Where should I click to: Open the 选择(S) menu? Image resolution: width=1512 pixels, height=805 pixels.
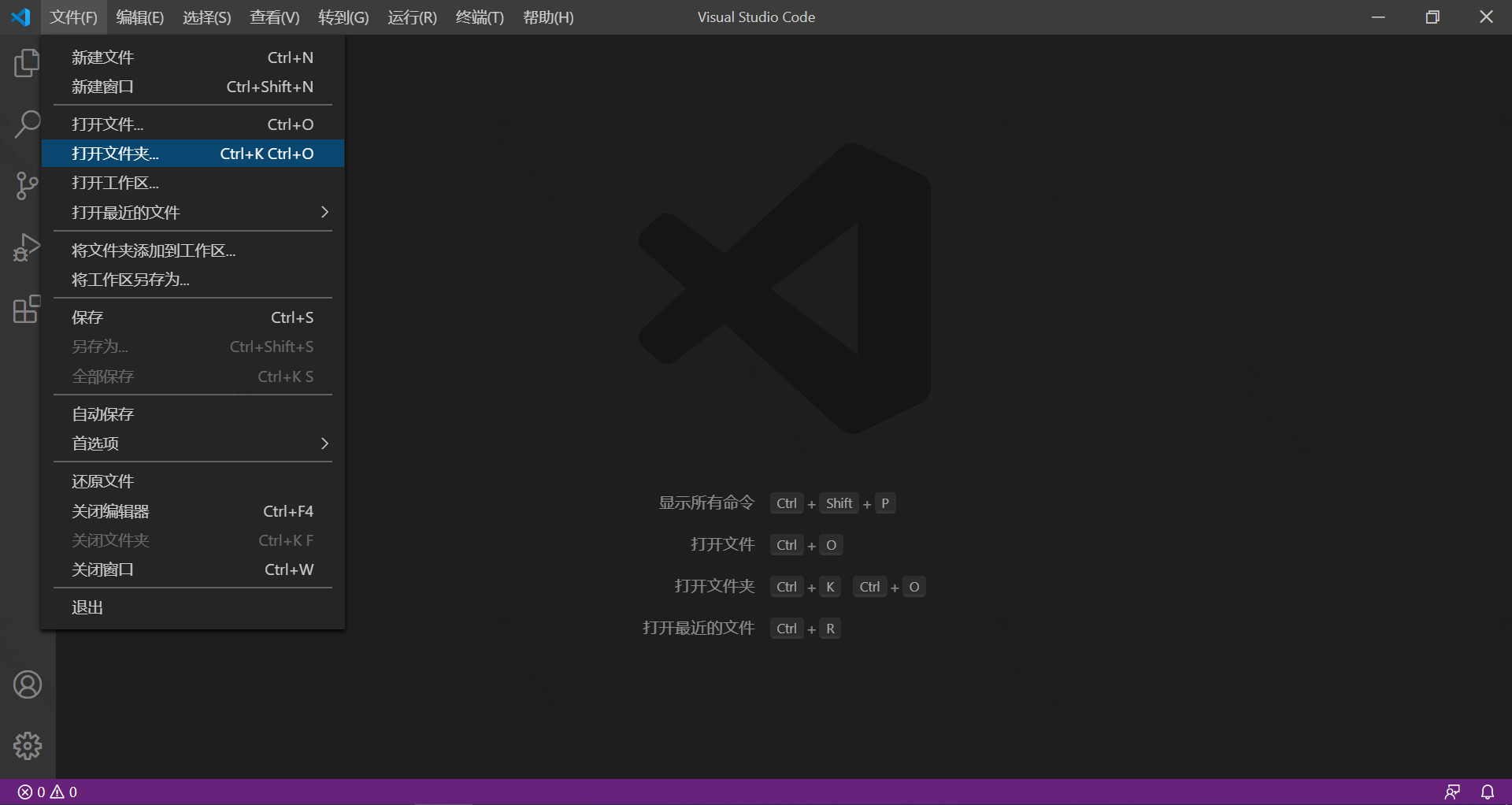point(206,17)
